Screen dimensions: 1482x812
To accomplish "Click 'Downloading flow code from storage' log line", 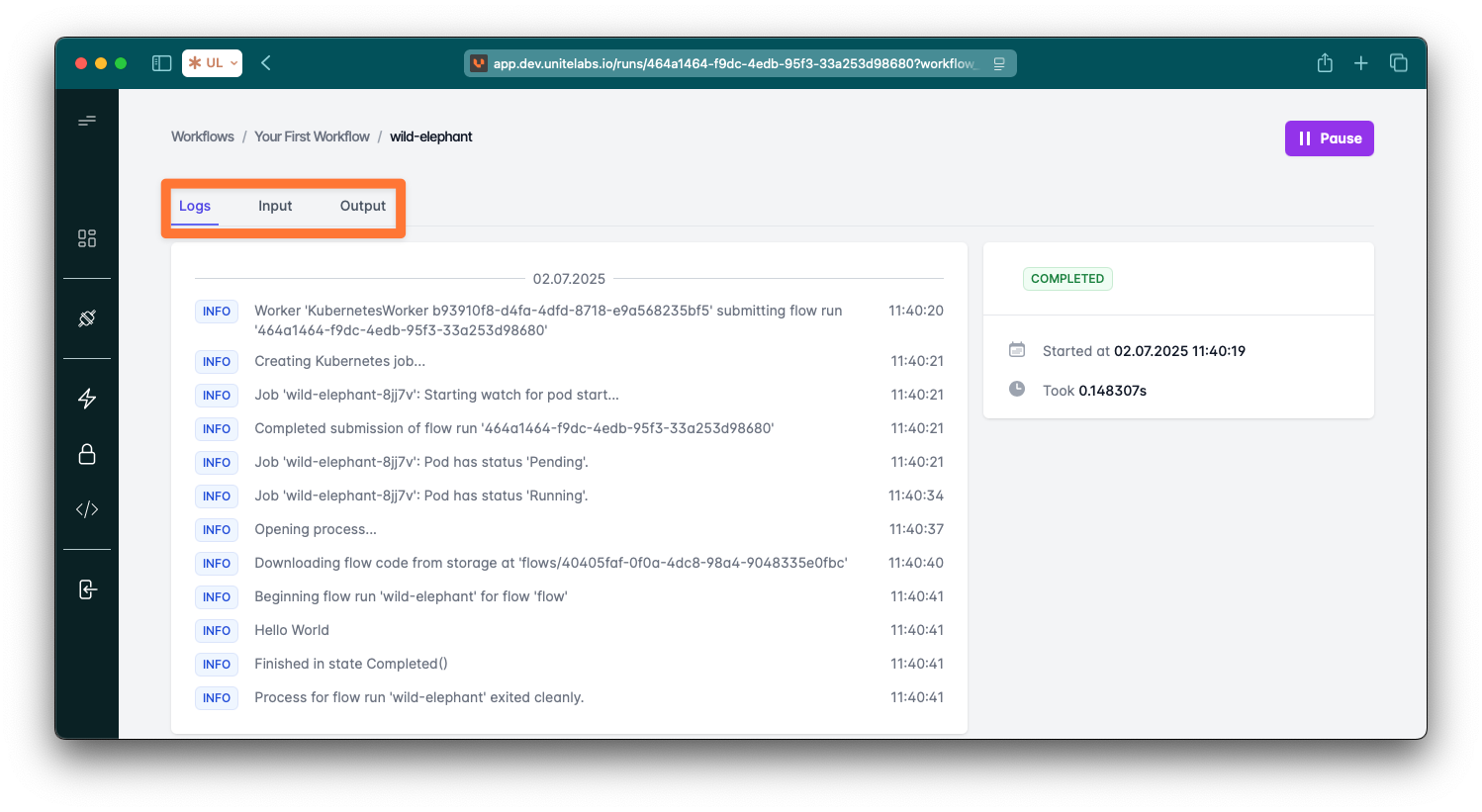I will click(551, 563).
